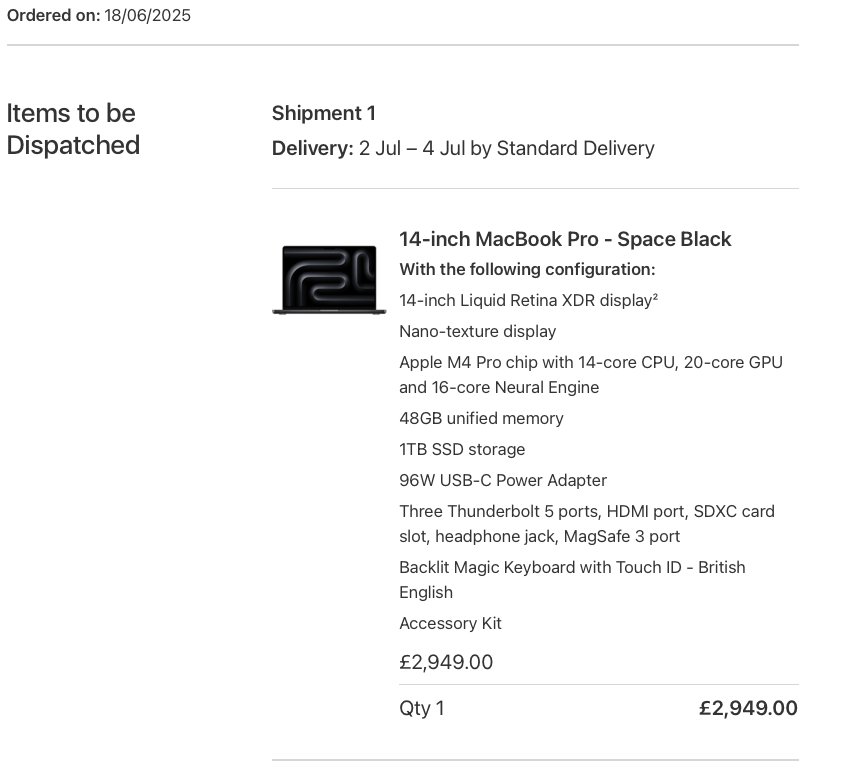Image resolution: width=844 pixels, height=773 pixels.
Task: Click the bold line total £2,949.00
Action: point(748,708)
